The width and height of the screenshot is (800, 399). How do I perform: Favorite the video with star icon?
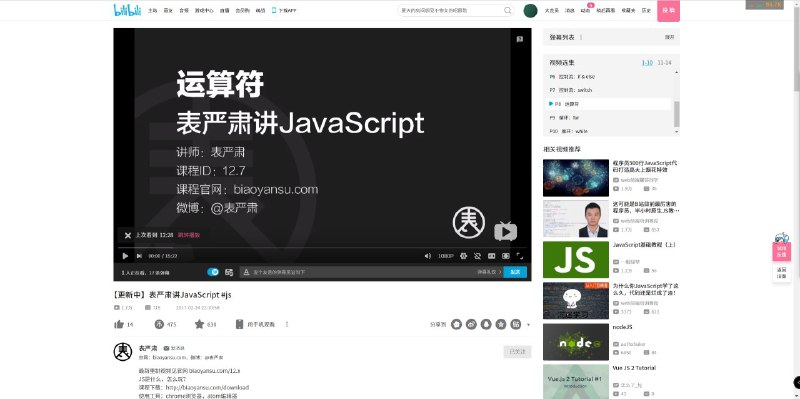[x=199, y=324]
